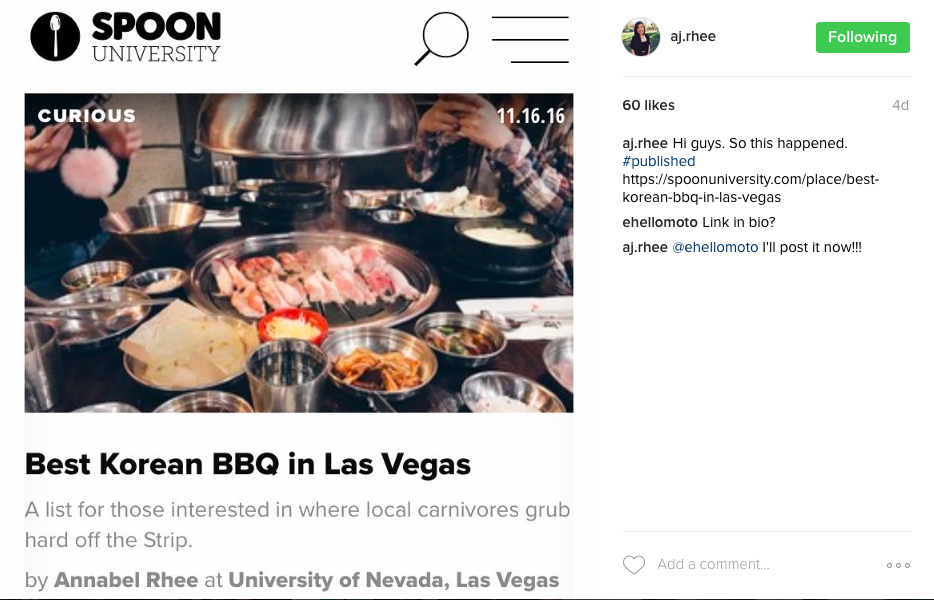
Task: Open search with the magnifying glass icon
Action: 441,38
